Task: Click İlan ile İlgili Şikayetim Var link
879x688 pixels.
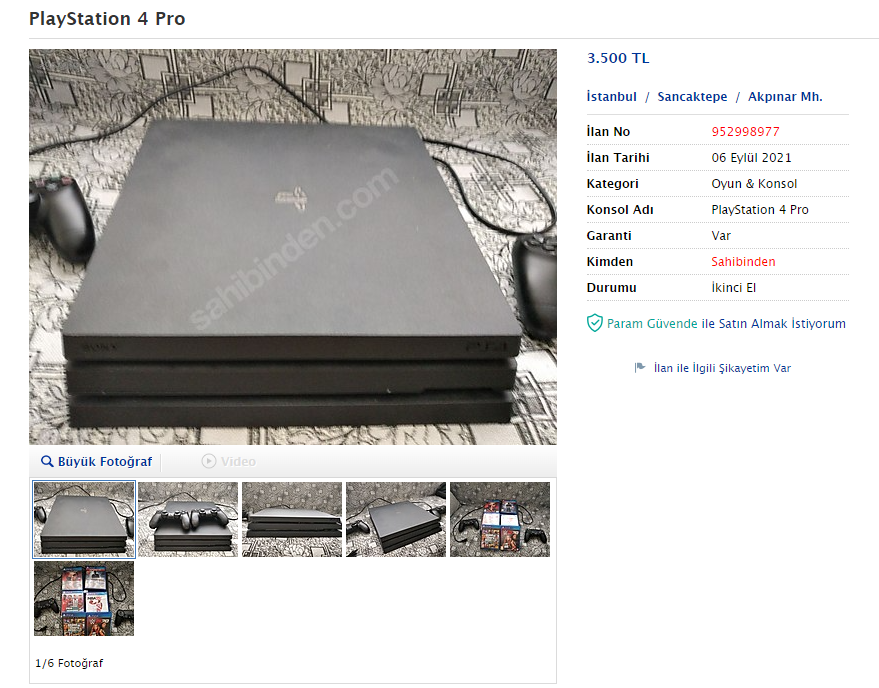Action: coord(722,368)
